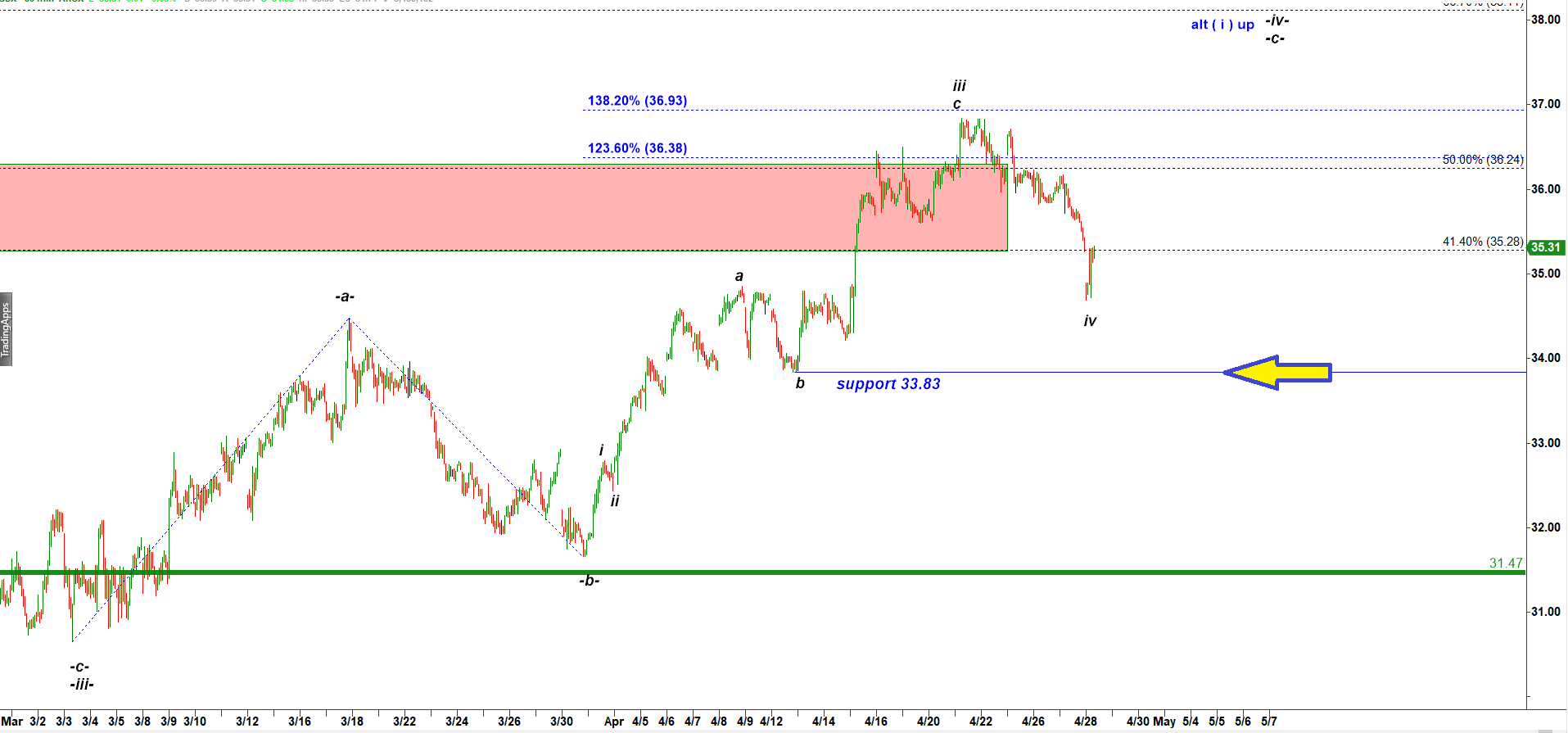Click the 4/28 date on time axis
This screenshot has width=1568, height=733.
[1085, 722]
